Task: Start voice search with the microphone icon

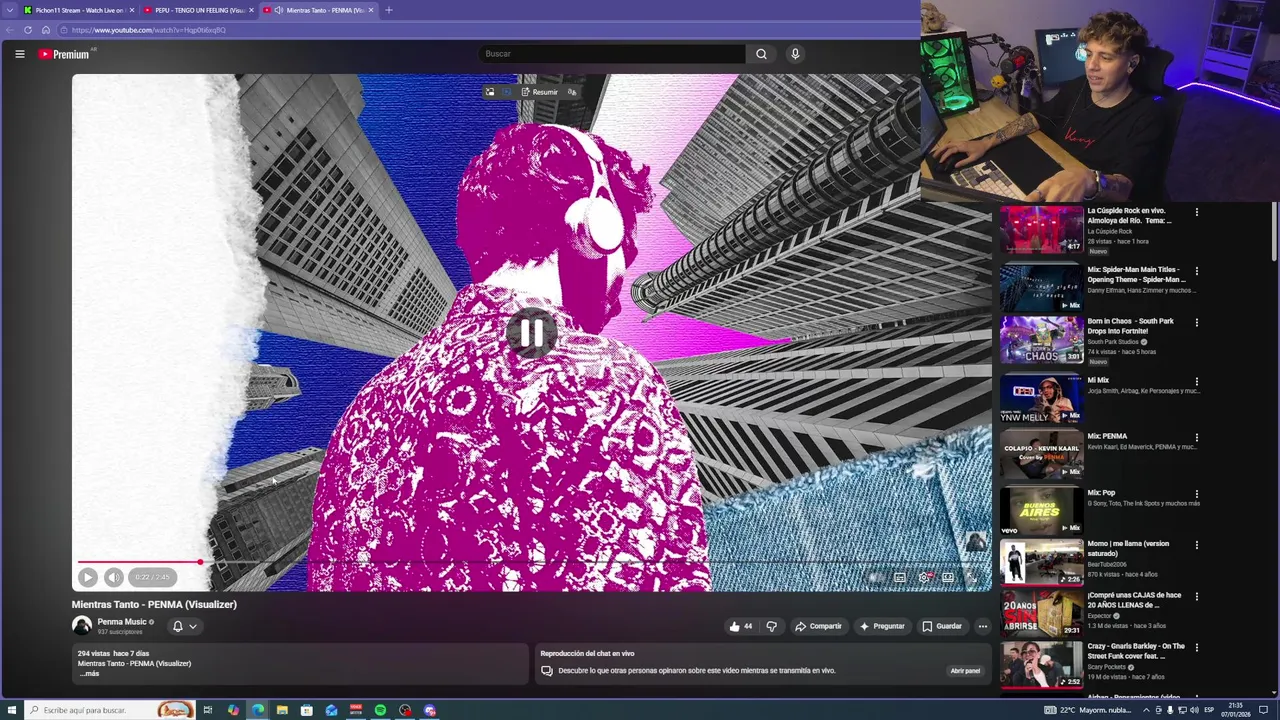Action: pos(795,54)
